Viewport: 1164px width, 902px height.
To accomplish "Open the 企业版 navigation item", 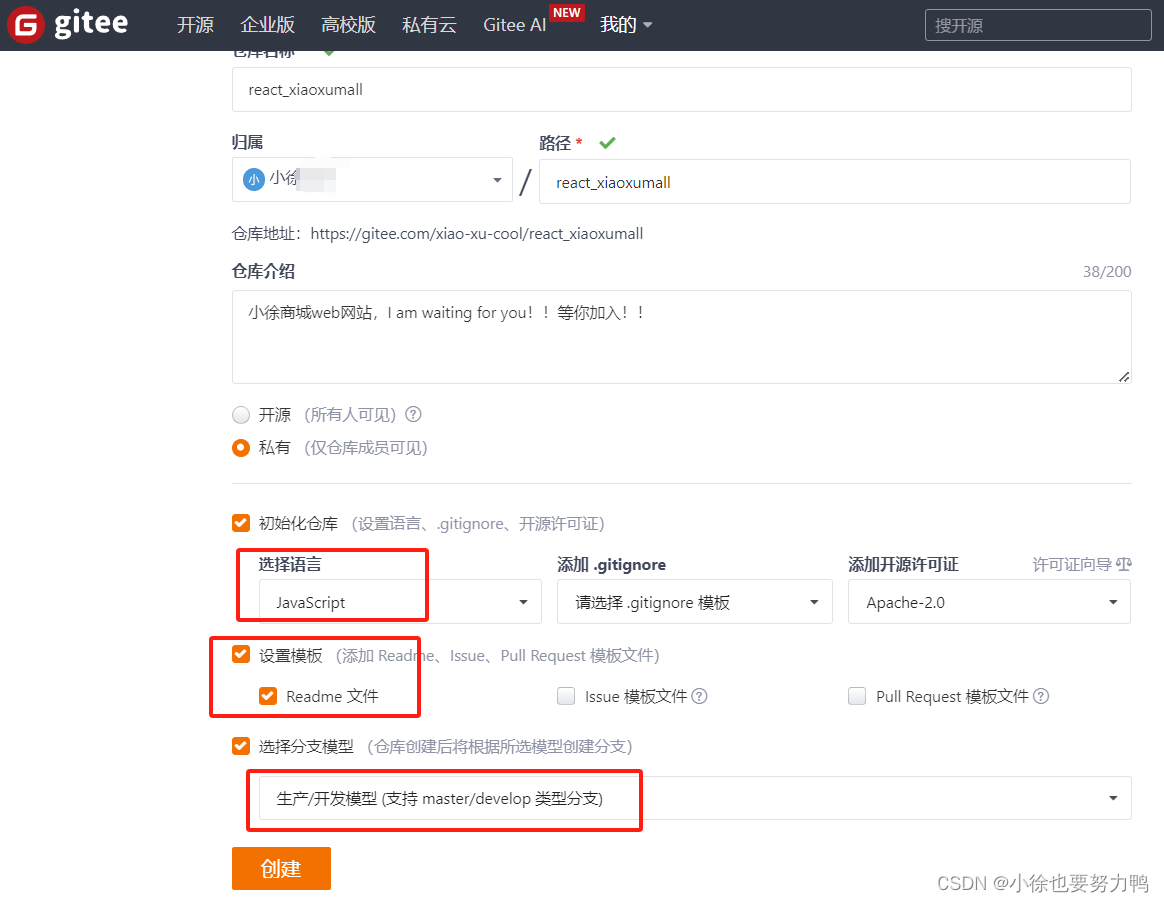I will pyautogui.click(x=267, y=24).
